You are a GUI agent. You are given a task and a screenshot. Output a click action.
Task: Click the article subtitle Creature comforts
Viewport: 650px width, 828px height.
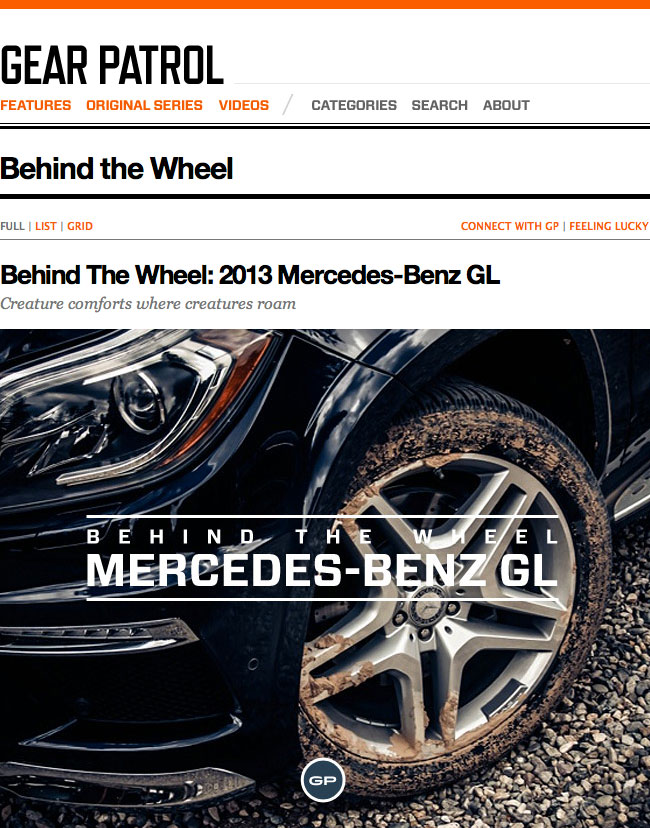coord(148,304)
